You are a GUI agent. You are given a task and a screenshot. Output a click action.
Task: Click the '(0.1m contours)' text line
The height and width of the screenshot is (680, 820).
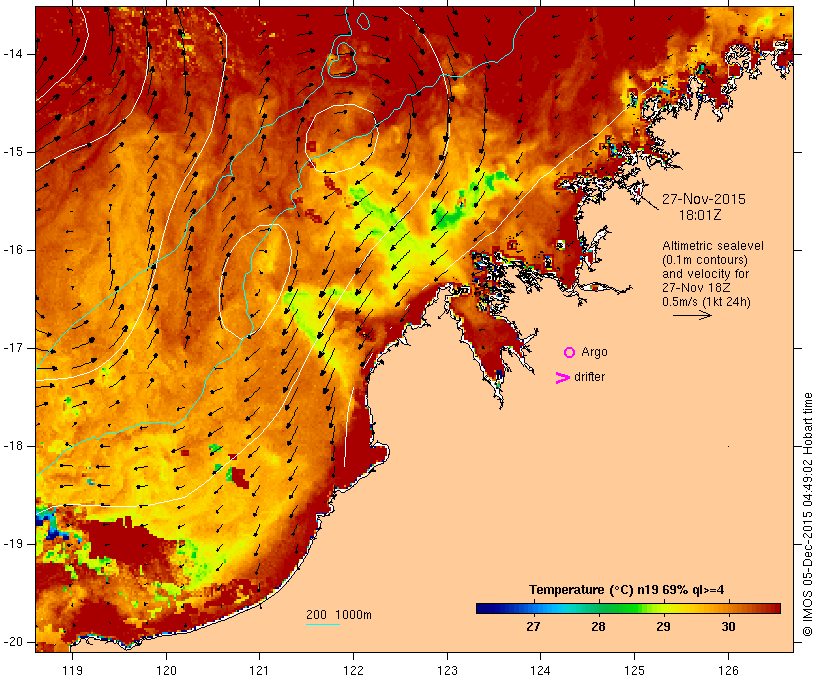(x=704, y=260)
